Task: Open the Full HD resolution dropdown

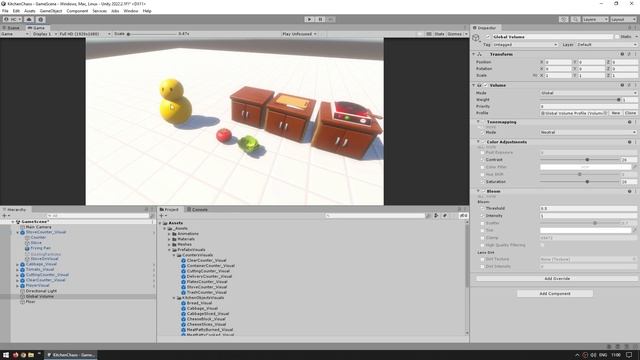Action: coord(85,34)
